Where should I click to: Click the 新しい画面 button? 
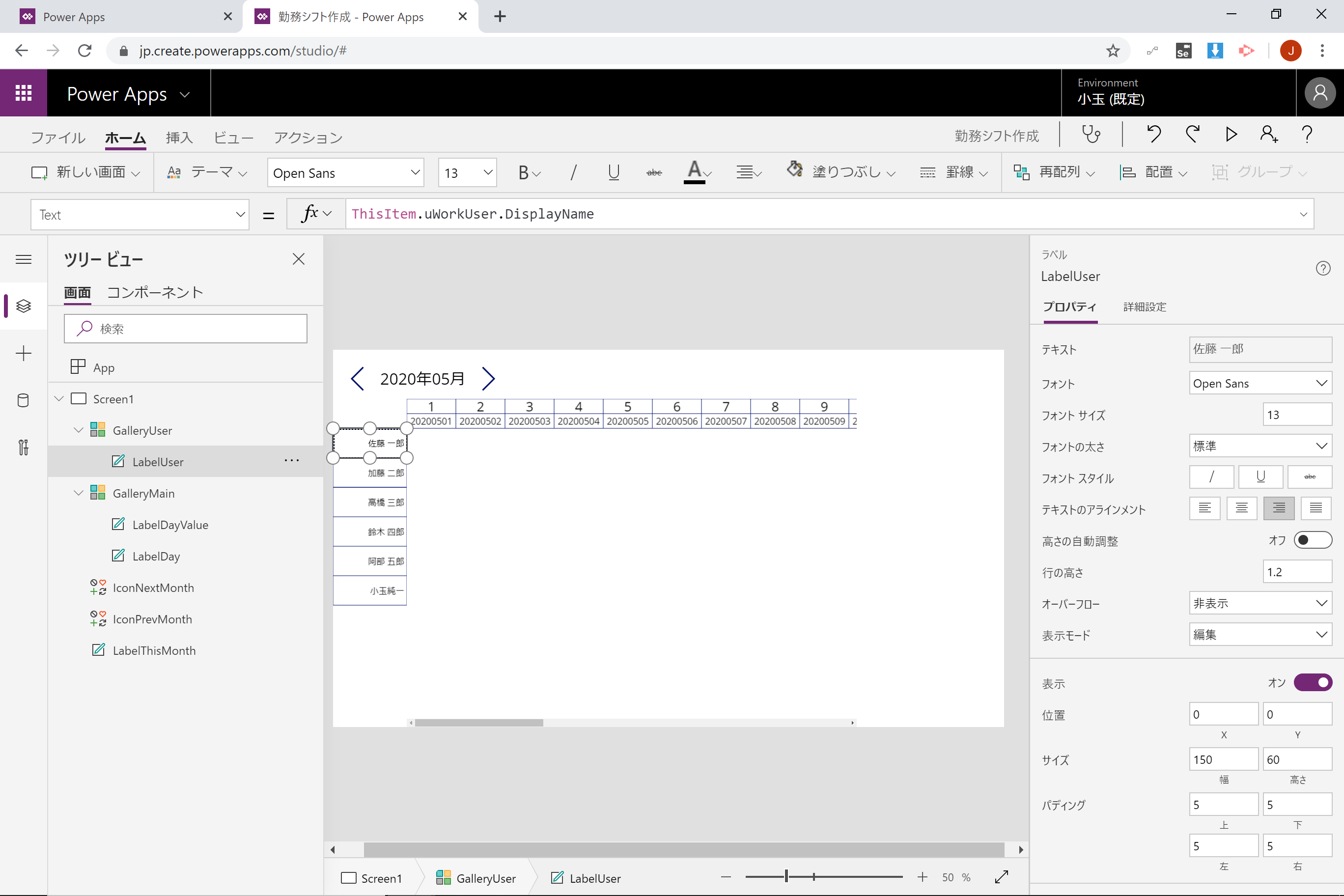[x=85, y=172]
